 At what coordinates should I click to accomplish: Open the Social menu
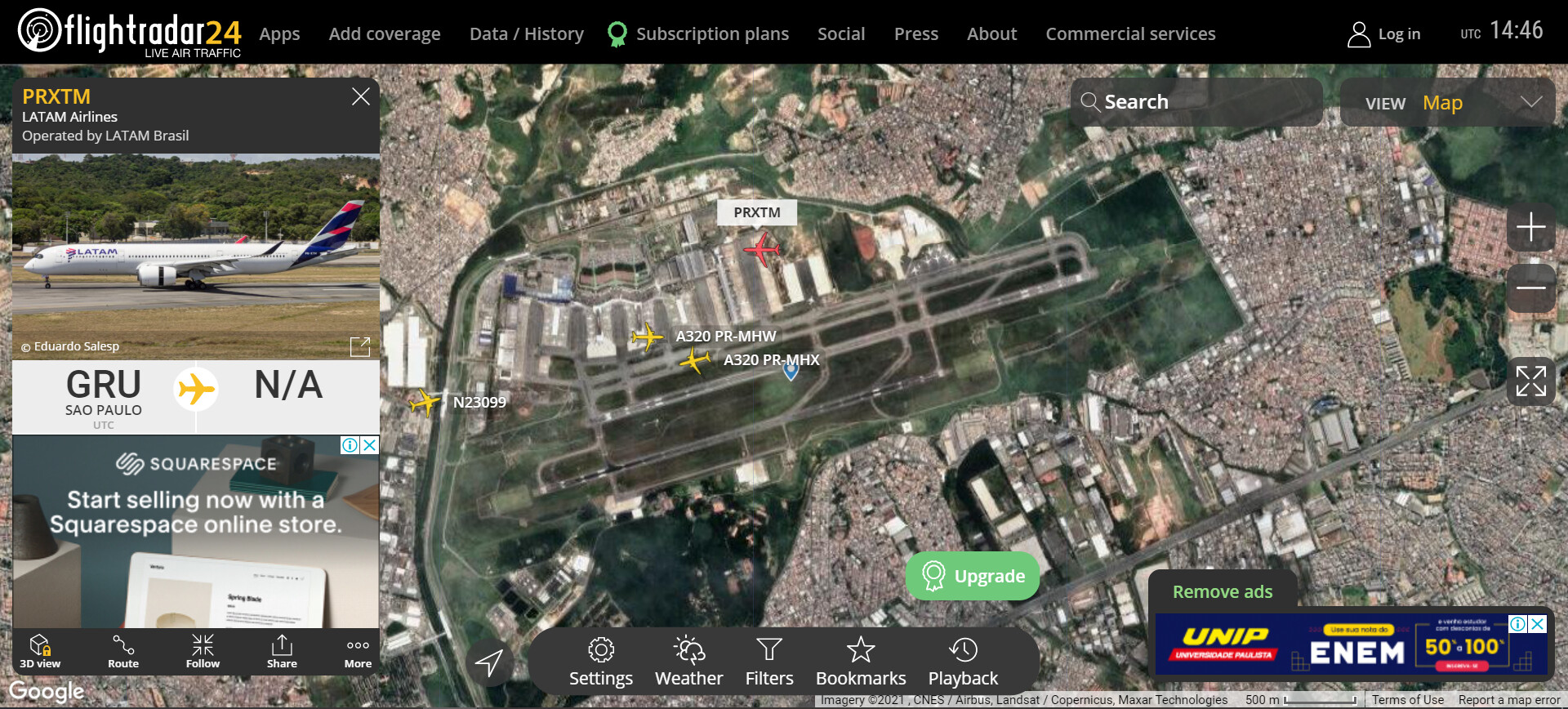point(841,33)
